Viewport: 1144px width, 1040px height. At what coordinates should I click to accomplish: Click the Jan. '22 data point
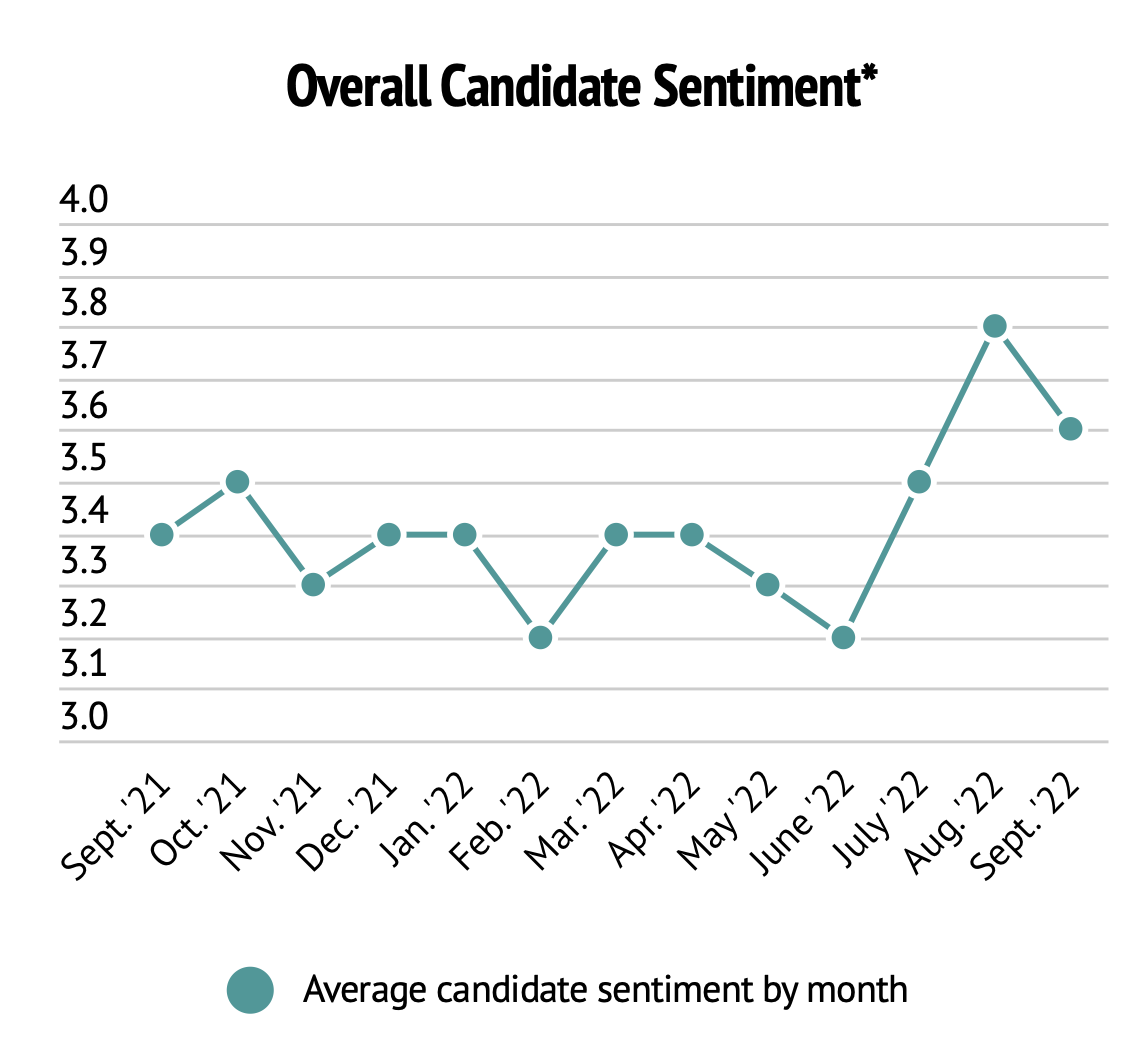(464, 534)
